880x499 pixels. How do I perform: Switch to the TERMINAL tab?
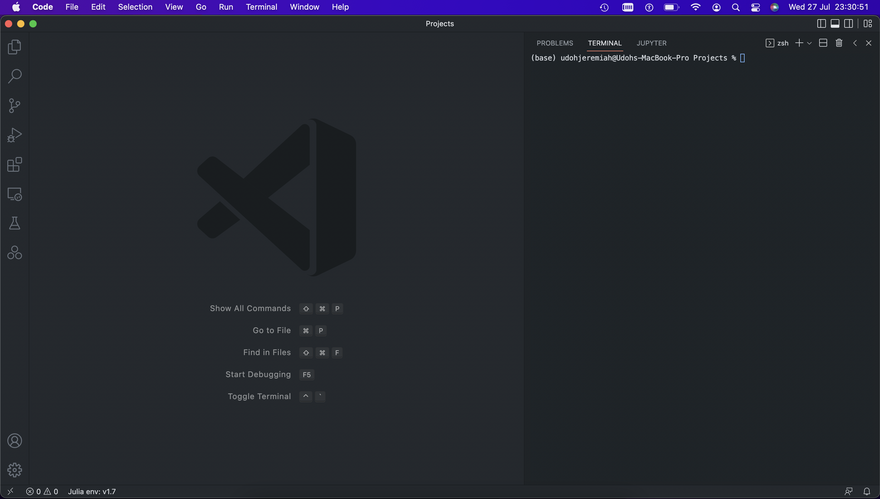604,43
